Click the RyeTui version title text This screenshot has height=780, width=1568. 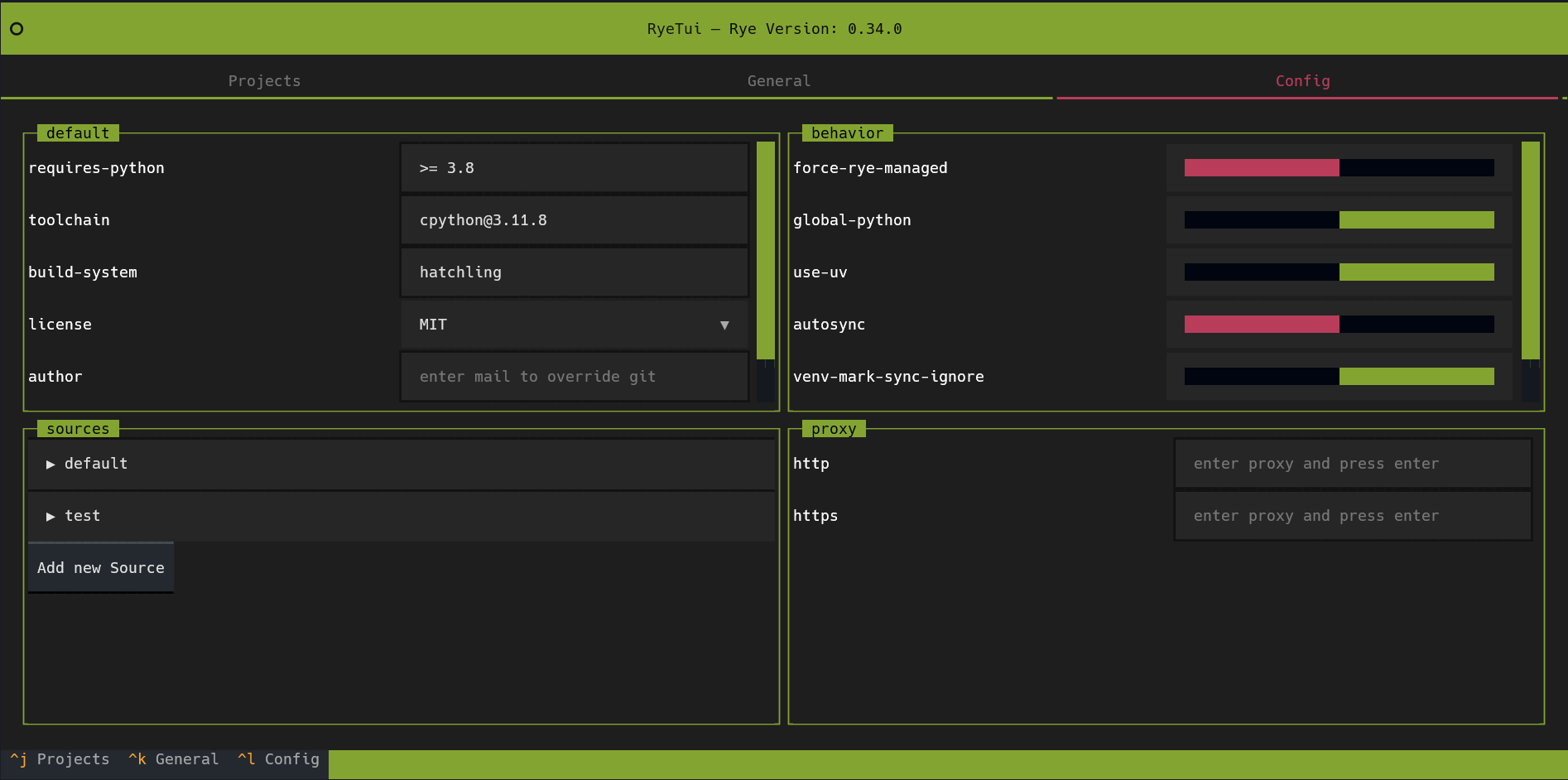point(774,29)
